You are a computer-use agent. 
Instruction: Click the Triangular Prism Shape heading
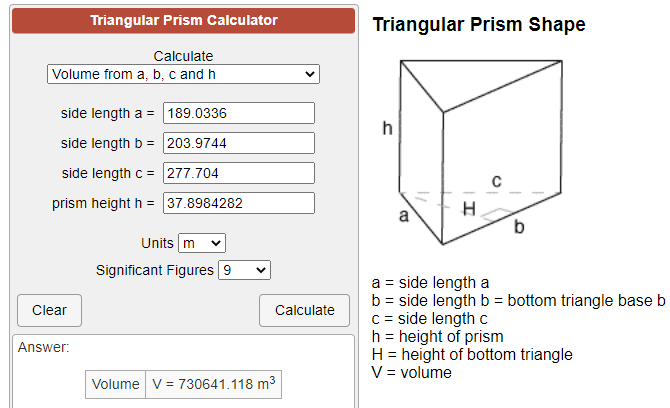pyautogui.click(x=479, y=25)
